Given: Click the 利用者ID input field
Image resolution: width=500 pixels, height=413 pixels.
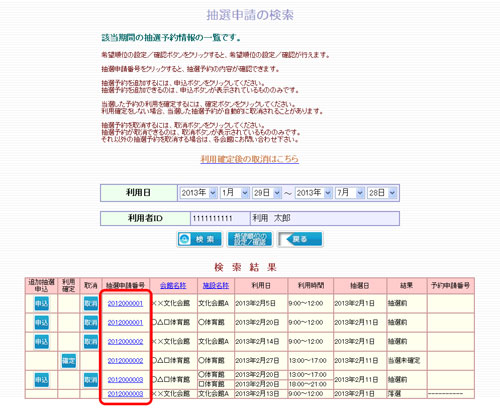Looking at the screenshot, I should coord(220,218).
